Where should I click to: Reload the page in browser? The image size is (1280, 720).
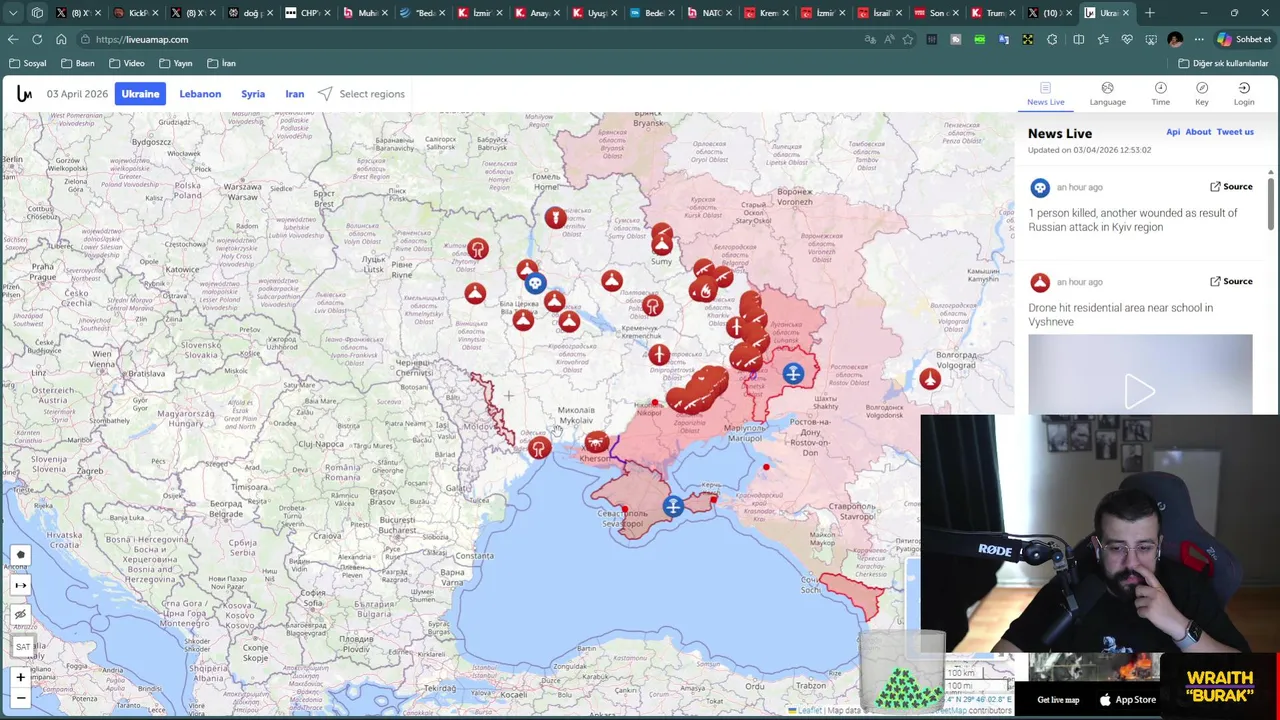37,39
